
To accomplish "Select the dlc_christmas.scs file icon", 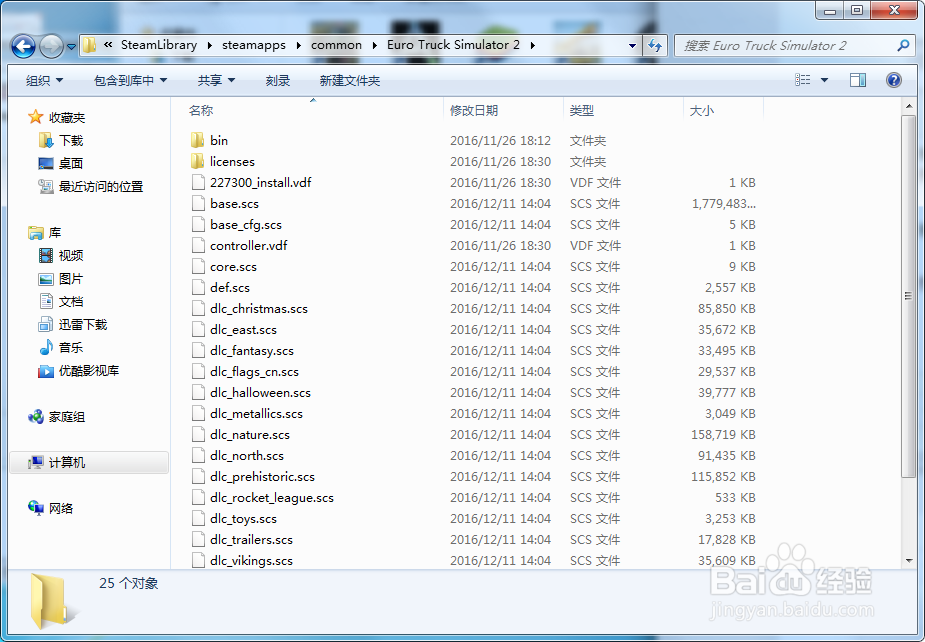I will [198, 309].
